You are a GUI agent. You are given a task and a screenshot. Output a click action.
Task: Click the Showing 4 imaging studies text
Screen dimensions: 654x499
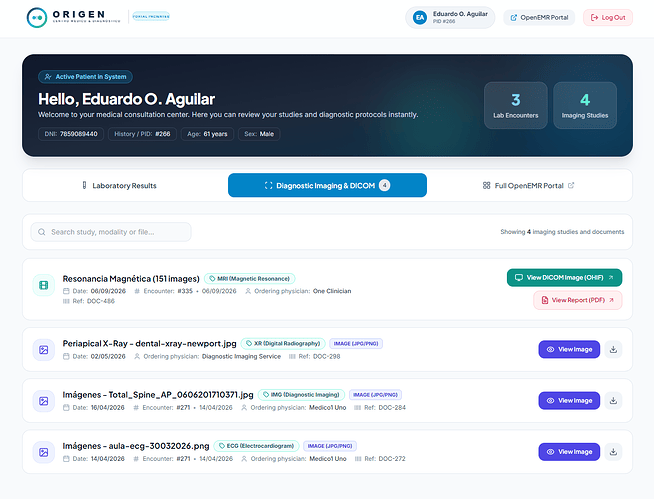click(x=562, y=232)
